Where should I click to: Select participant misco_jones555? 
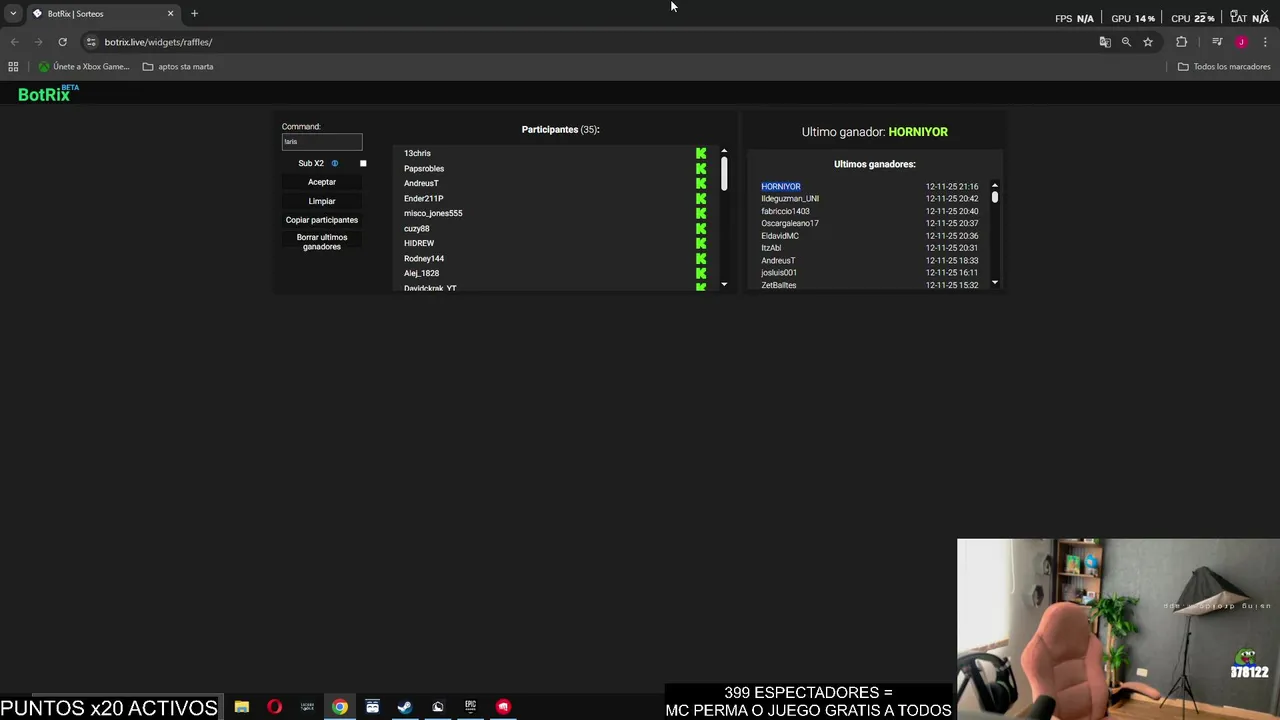pyautogui.click(x=433, y=213)
